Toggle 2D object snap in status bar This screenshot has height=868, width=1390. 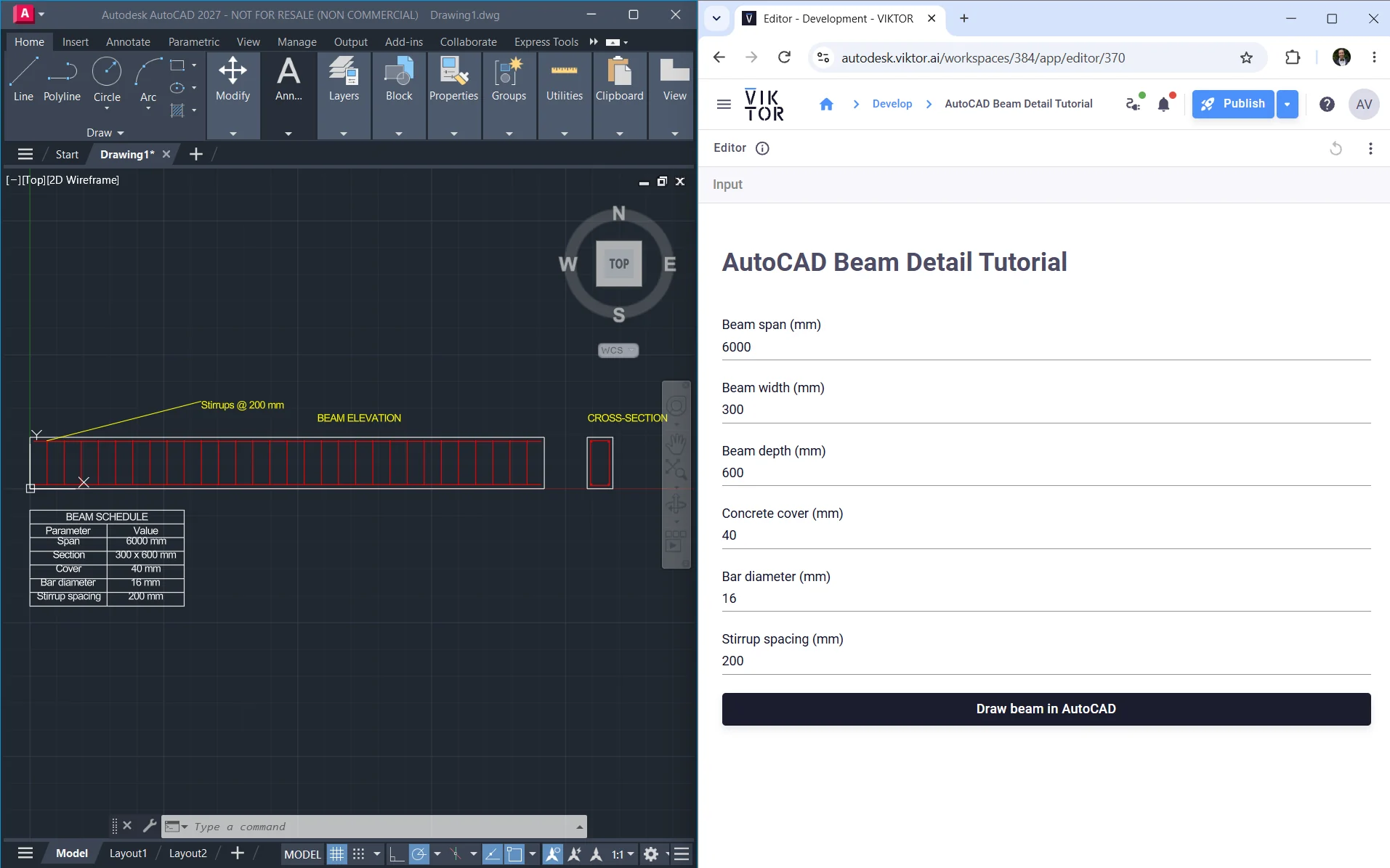click(514, 853)
